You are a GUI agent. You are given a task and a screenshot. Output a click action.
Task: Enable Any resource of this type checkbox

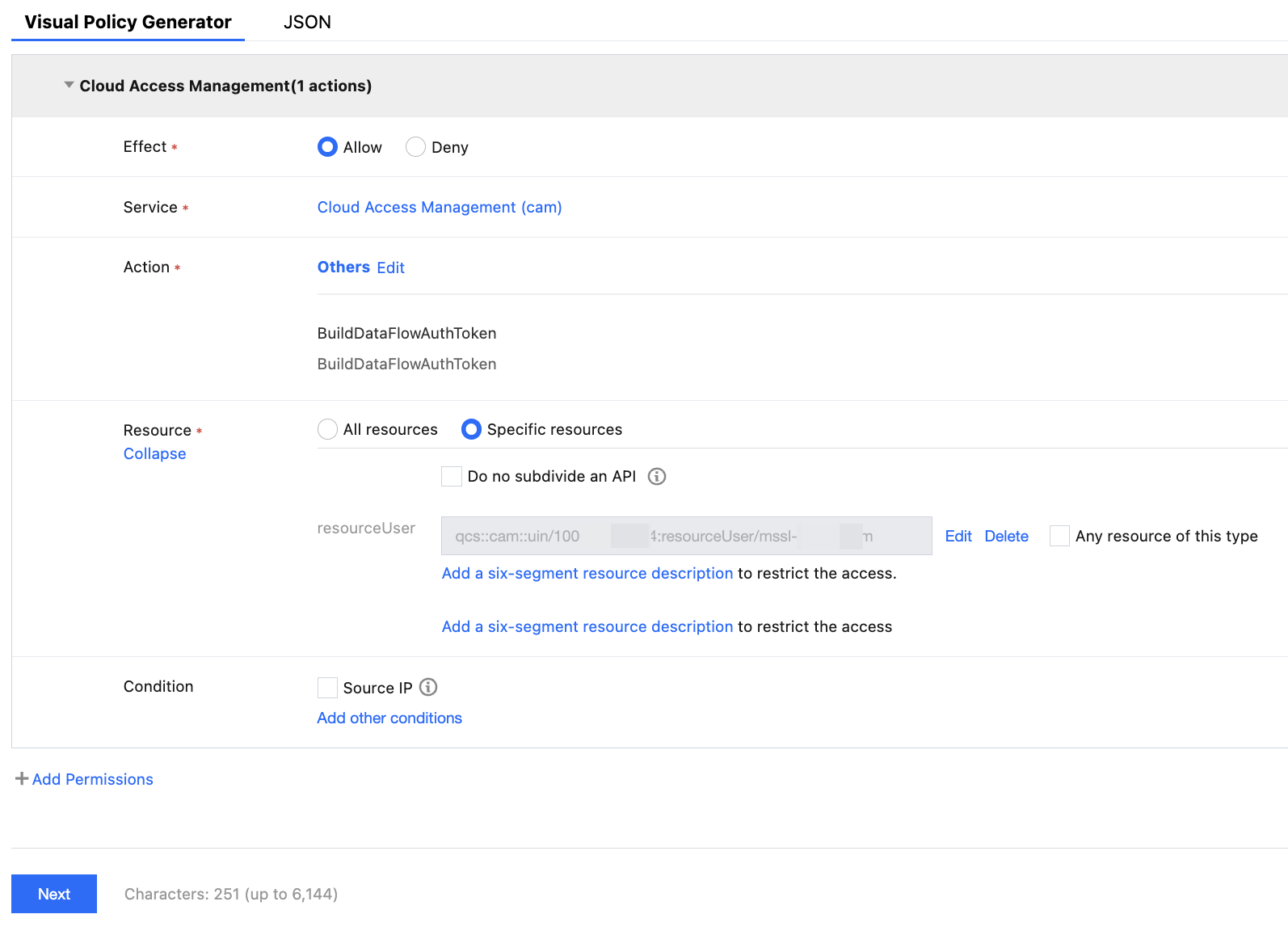(x=1059, y=536)
